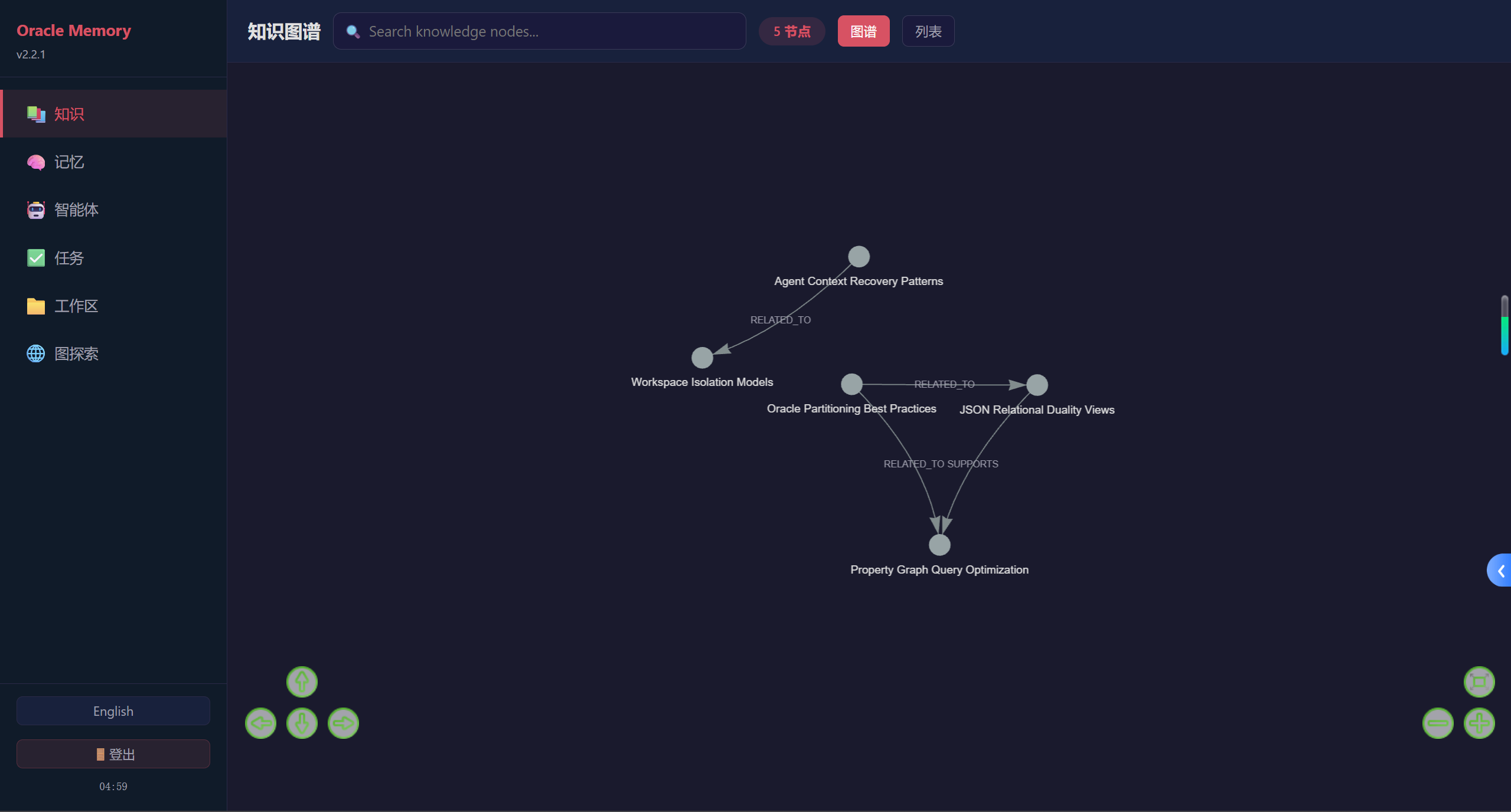Click the RELATED_TO SUPPORTS edge label
The width and height of the screenshot is (1511, 812).
pyautogui.click(x=941, y=464)
